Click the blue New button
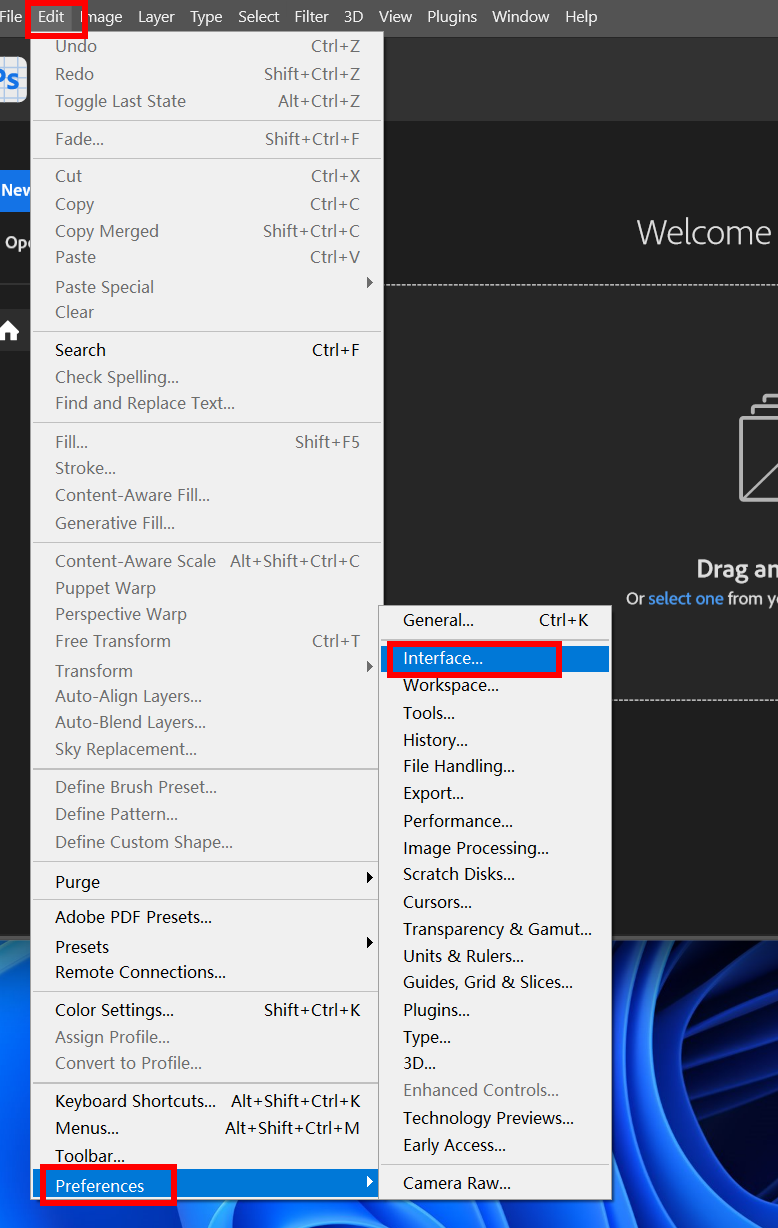This screenshot has width=778, height=1228. [15, 190]
